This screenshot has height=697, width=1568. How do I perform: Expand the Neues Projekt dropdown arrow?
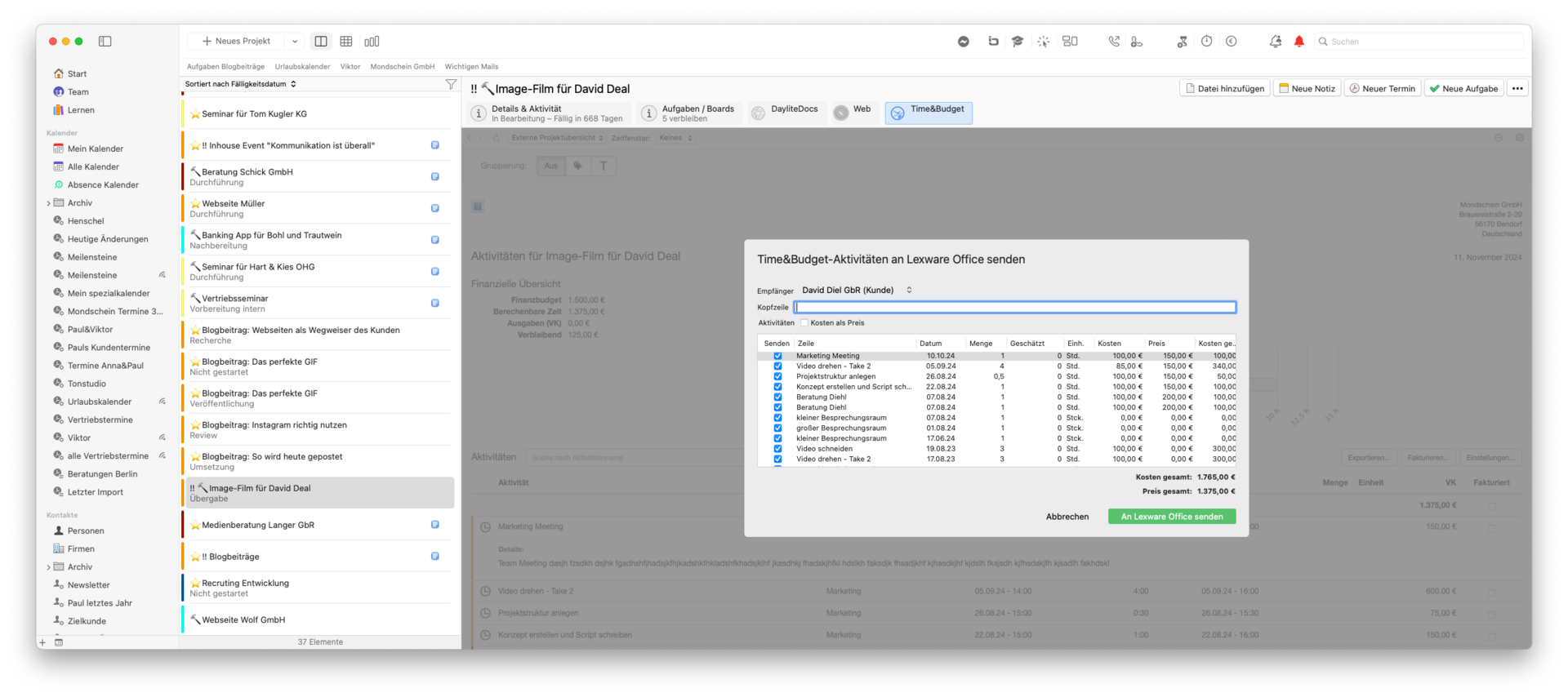pyautogui.click(x=295, y=42)
